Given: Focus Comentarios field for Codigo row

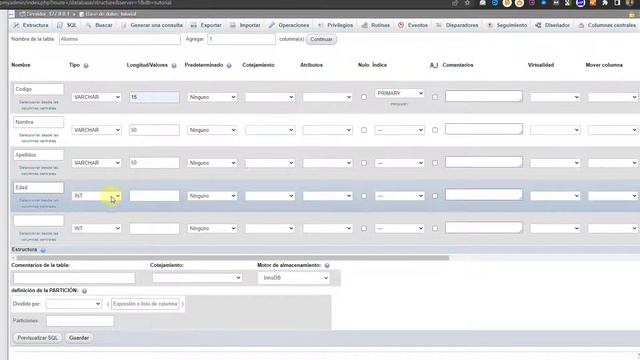Looking at the screenshot, I should [484, 96].
